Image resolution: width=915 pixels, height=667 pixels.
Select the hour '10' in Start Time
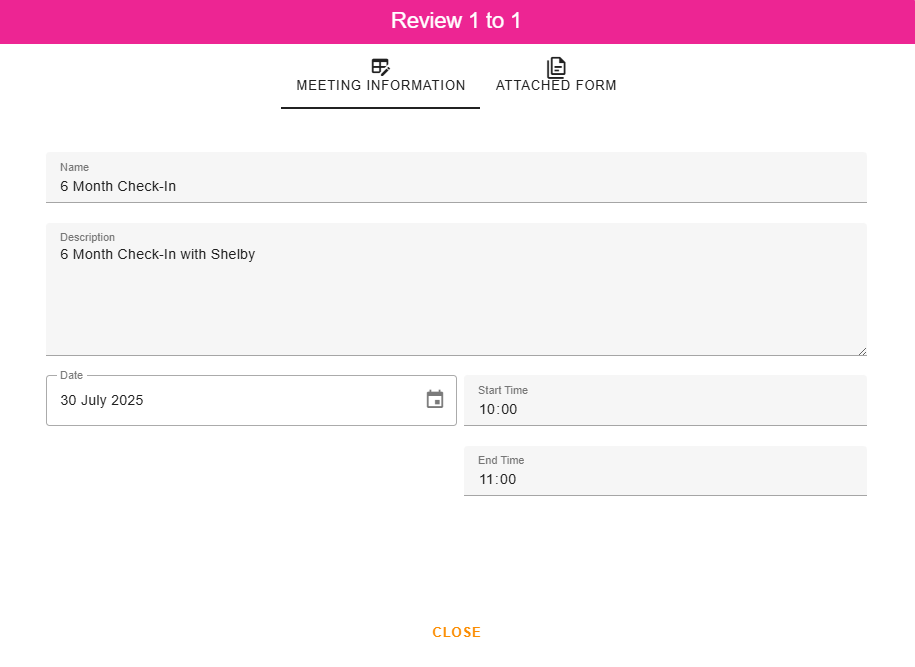click(487, 409)
